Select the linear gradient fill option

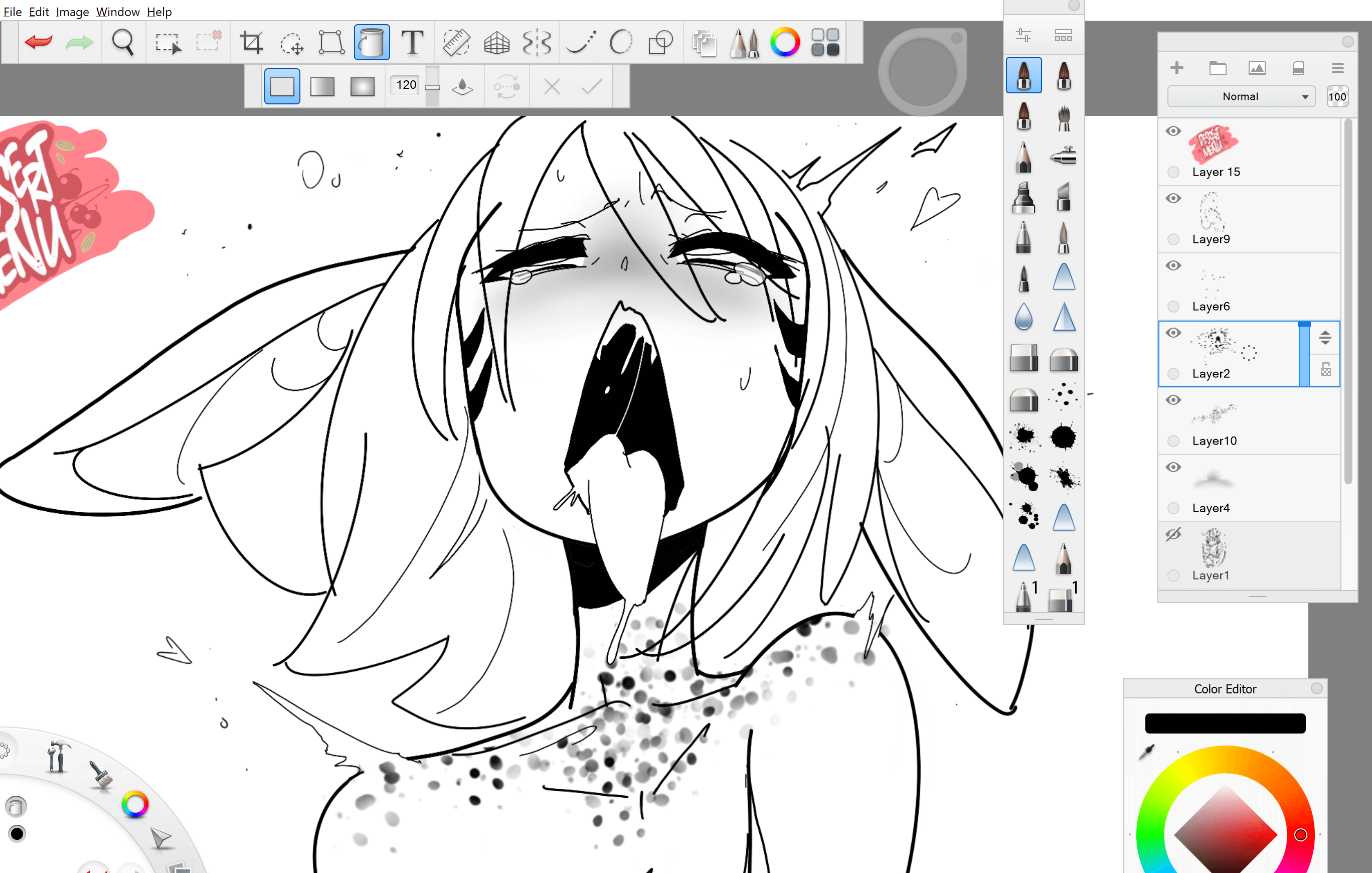click(322, 87)
